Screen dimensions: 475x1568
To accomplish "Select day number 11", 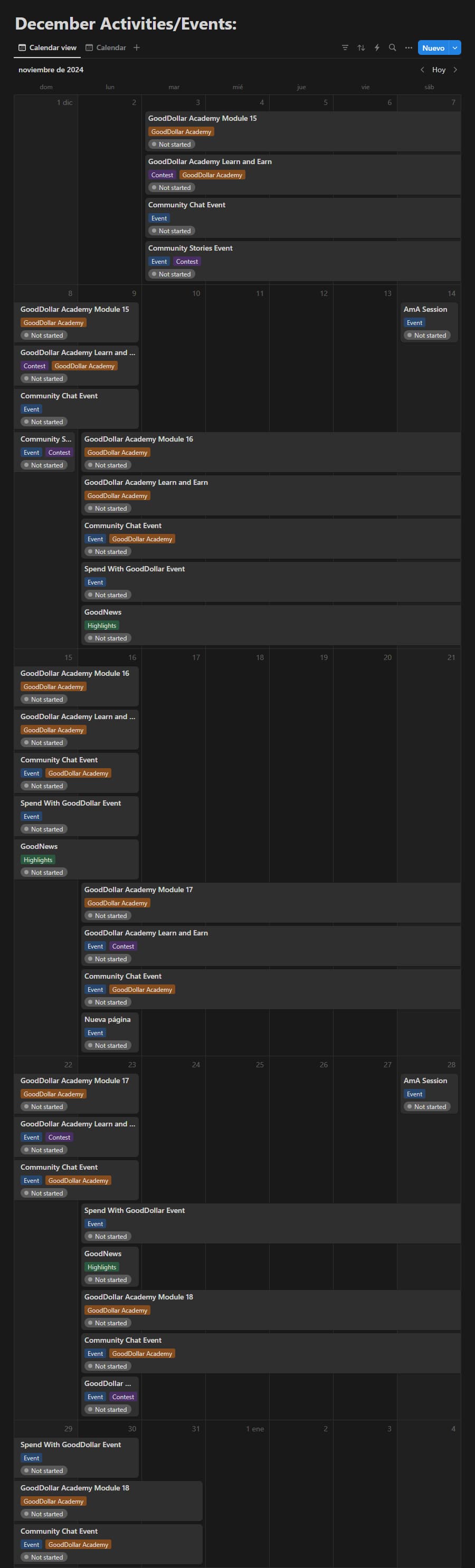I will 260,293.
